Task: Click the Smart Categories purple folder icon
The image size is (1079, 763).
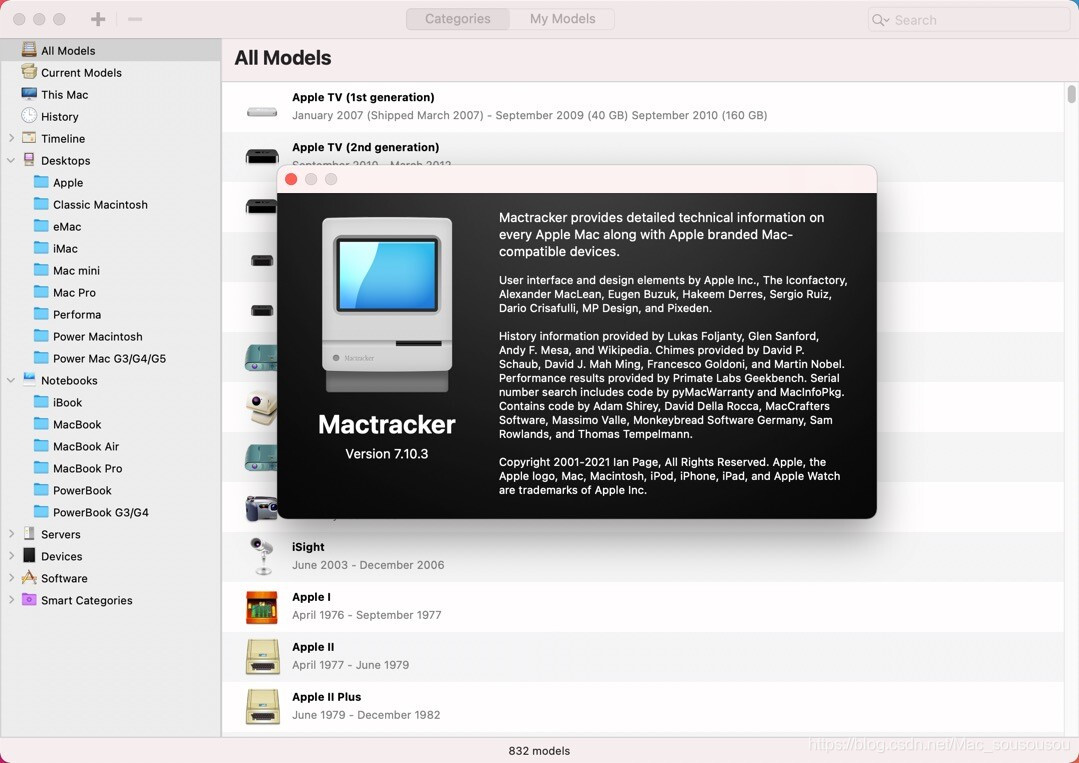Action: [x=29, y=599]
